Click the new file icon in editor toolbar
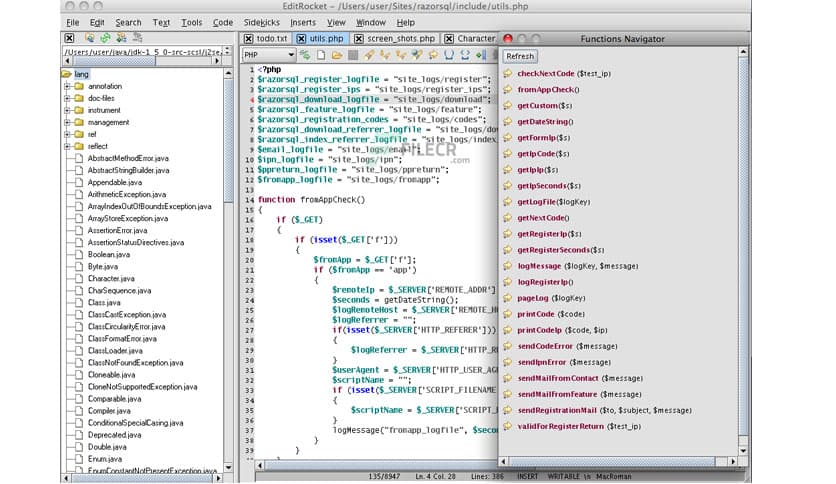Image resolution: width=836 pixels, height=484 pixels. click(321, 55)
